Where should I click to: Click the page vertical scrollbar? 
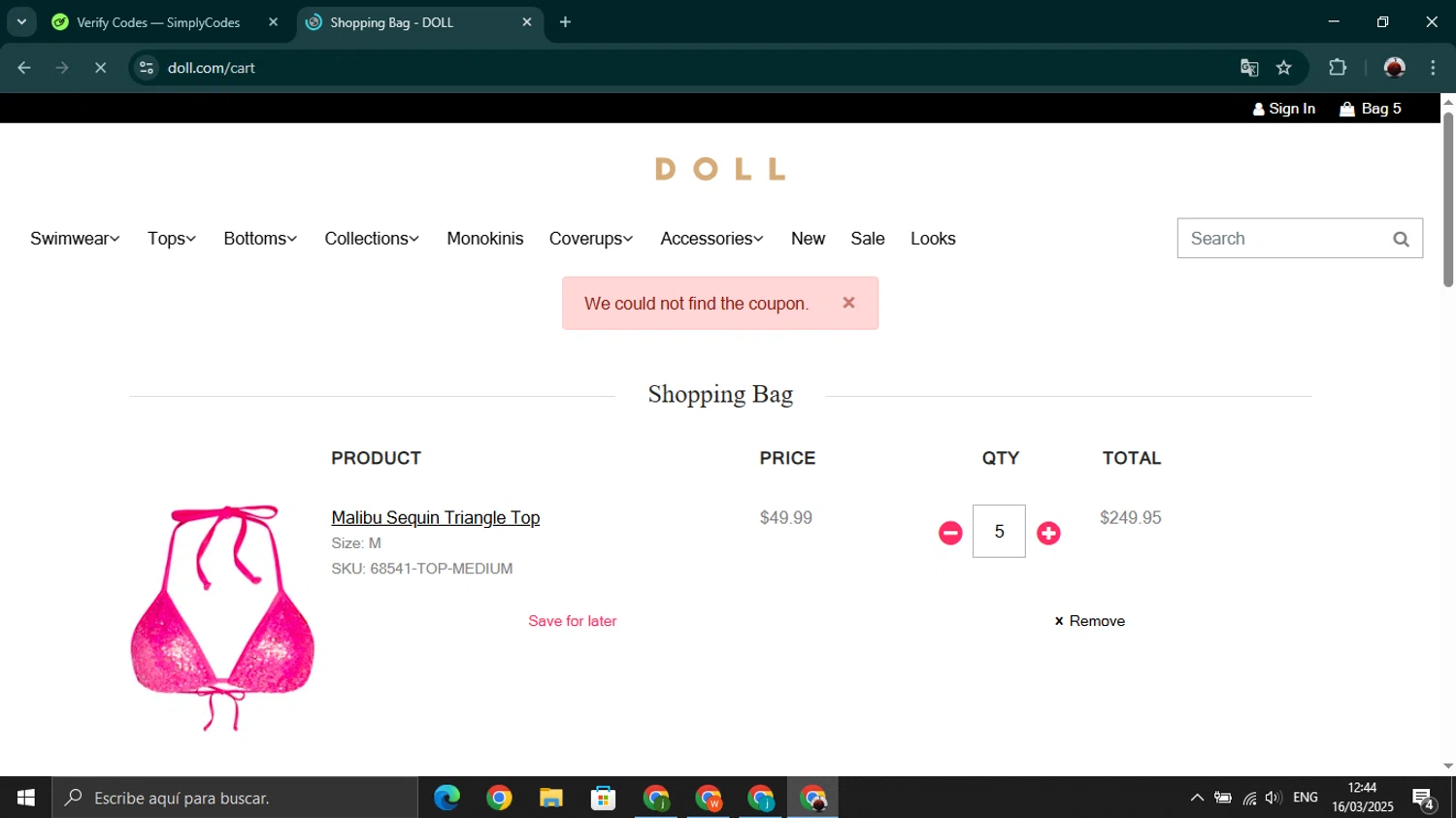click(x=1448, y=199)
